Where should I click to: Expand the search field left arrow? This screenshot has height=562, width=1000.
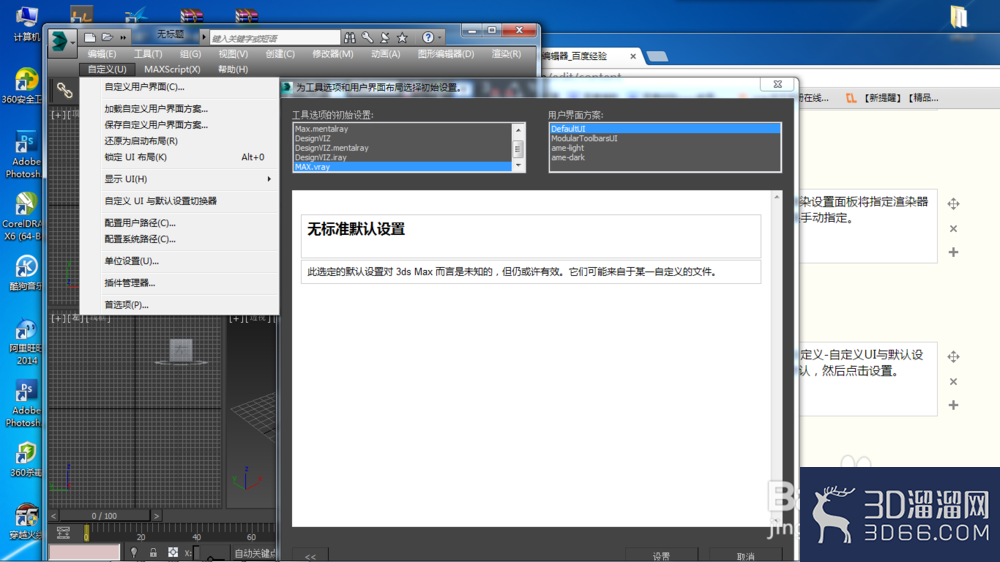click(204, 38)
